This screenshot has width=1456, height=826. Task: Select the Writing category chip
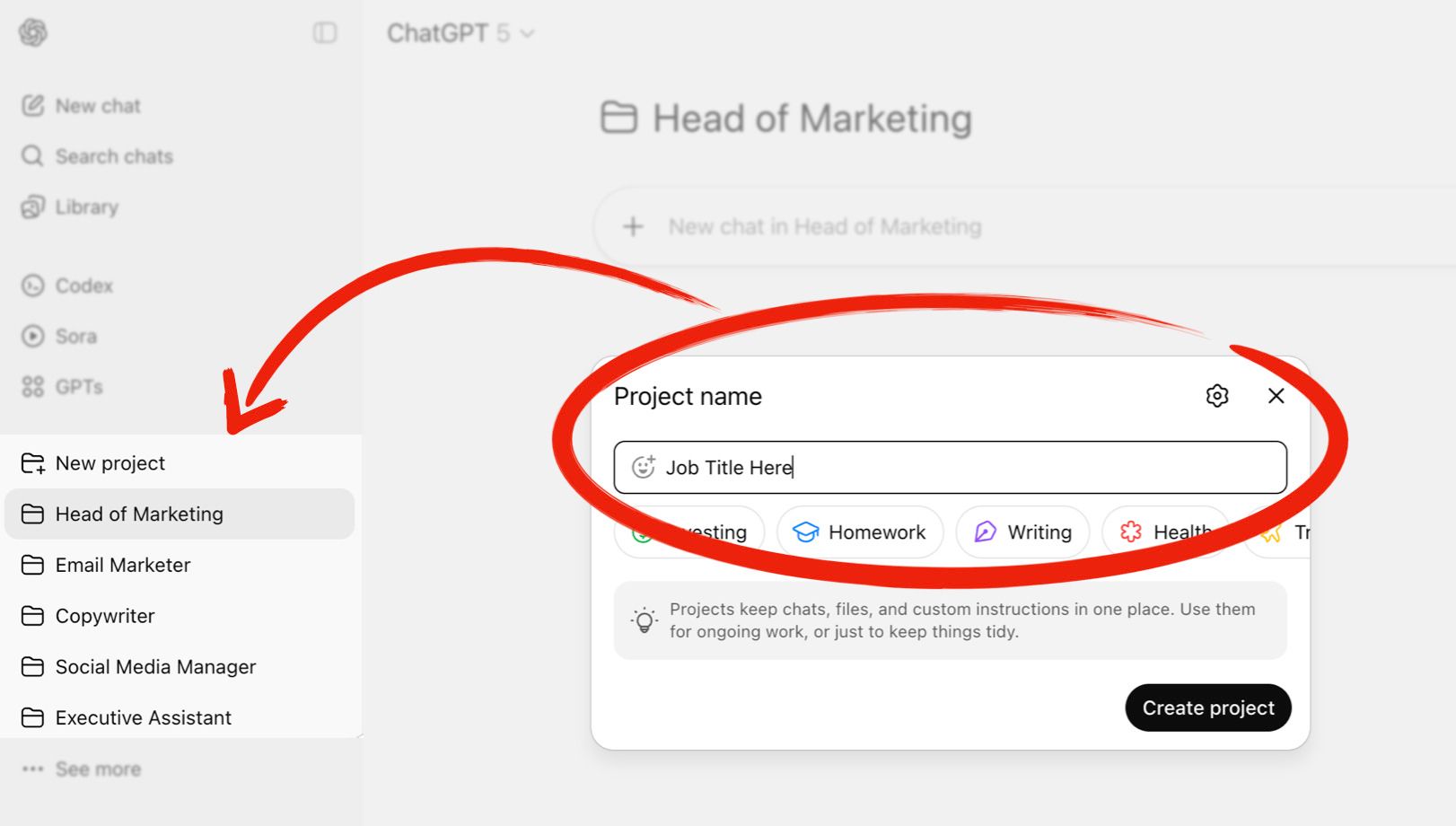point(1022,532)
